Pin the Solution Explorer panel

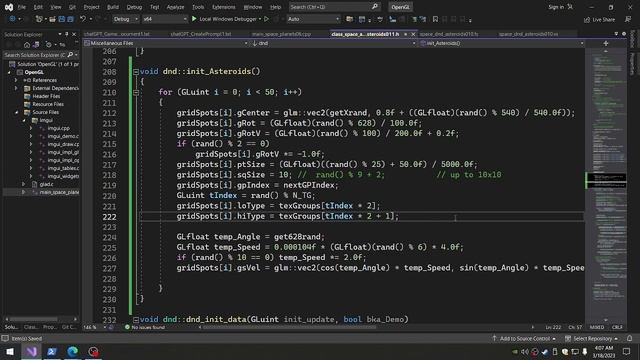[67, 34]
